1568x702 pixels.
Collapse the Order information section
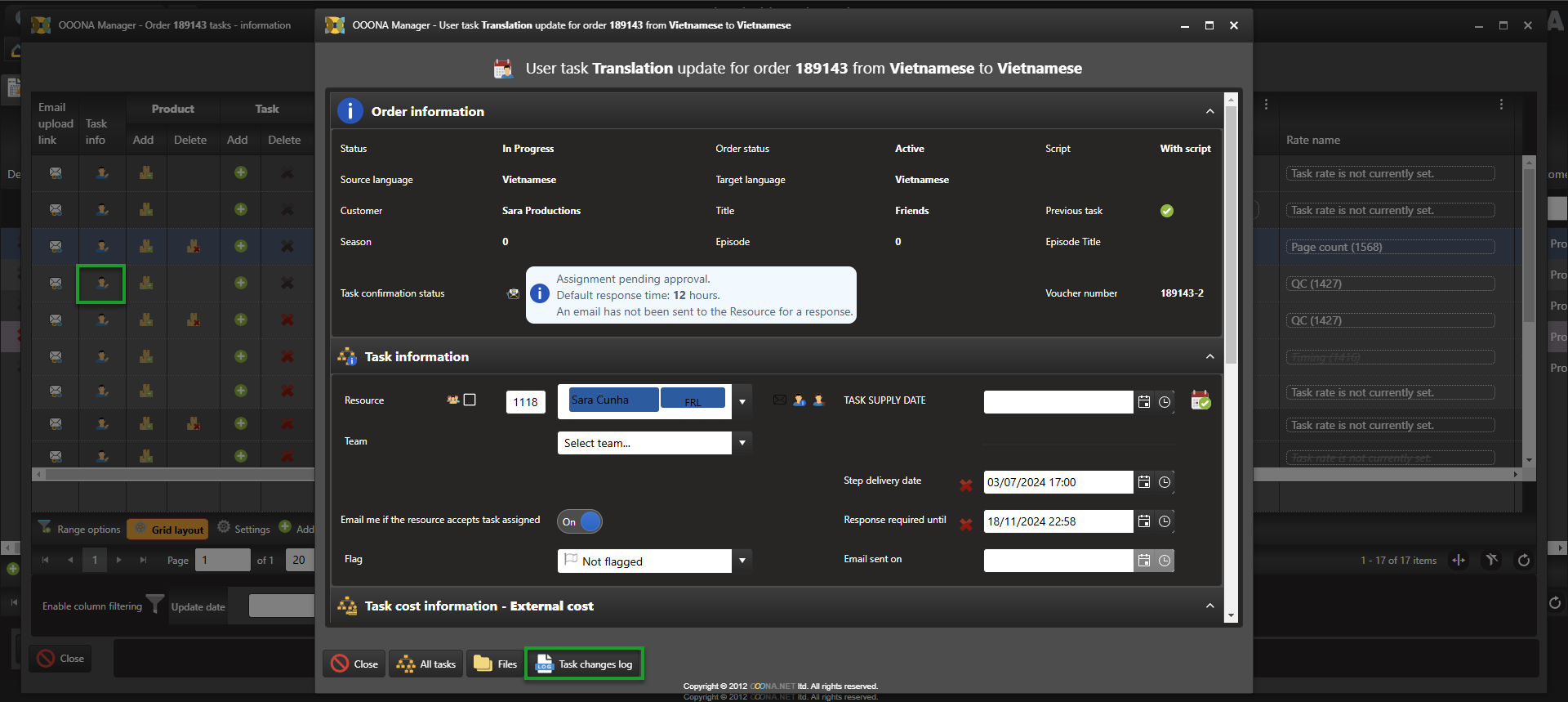pyautogui.click(x=1209, y=111)
